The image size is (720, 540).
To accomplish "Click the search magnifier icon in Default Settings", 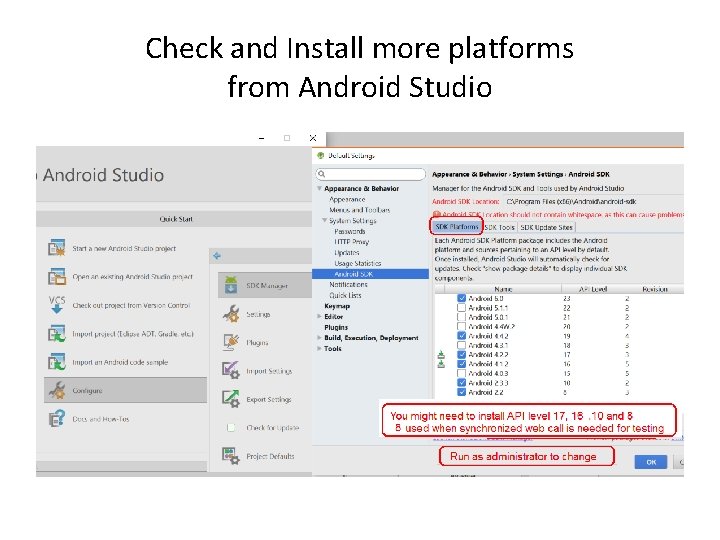I will (322, 174).
